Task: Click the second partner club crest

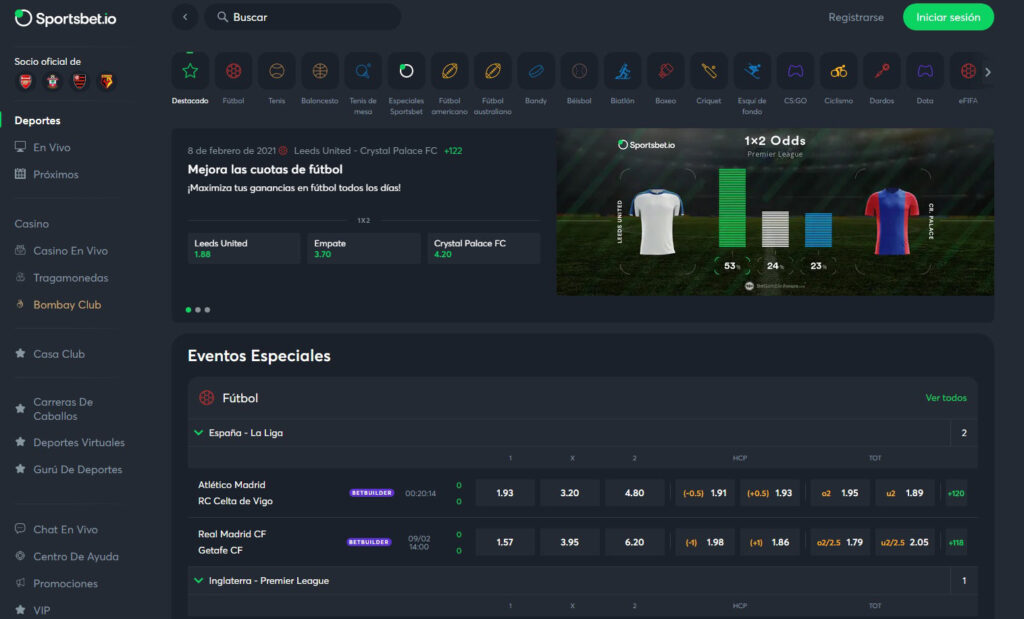Action: coord(52,82)
